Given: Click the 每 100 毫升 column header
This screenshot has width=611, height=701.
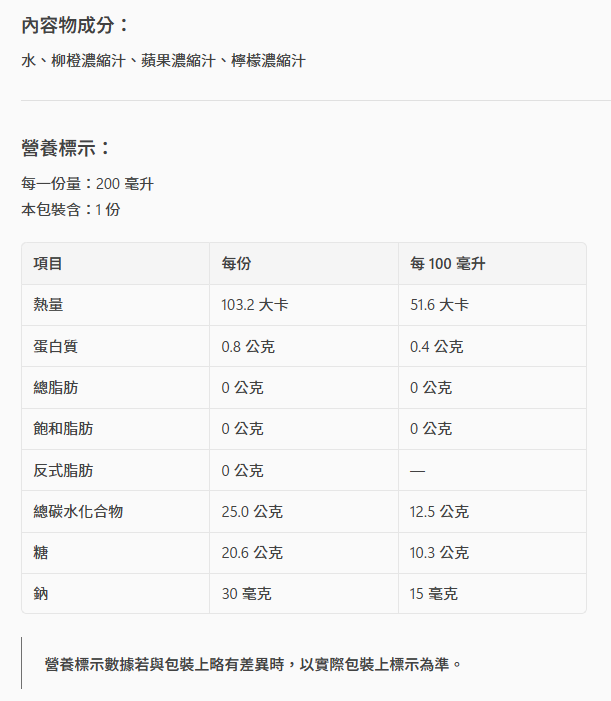Looking at the screenshot, I should (447, 264).
